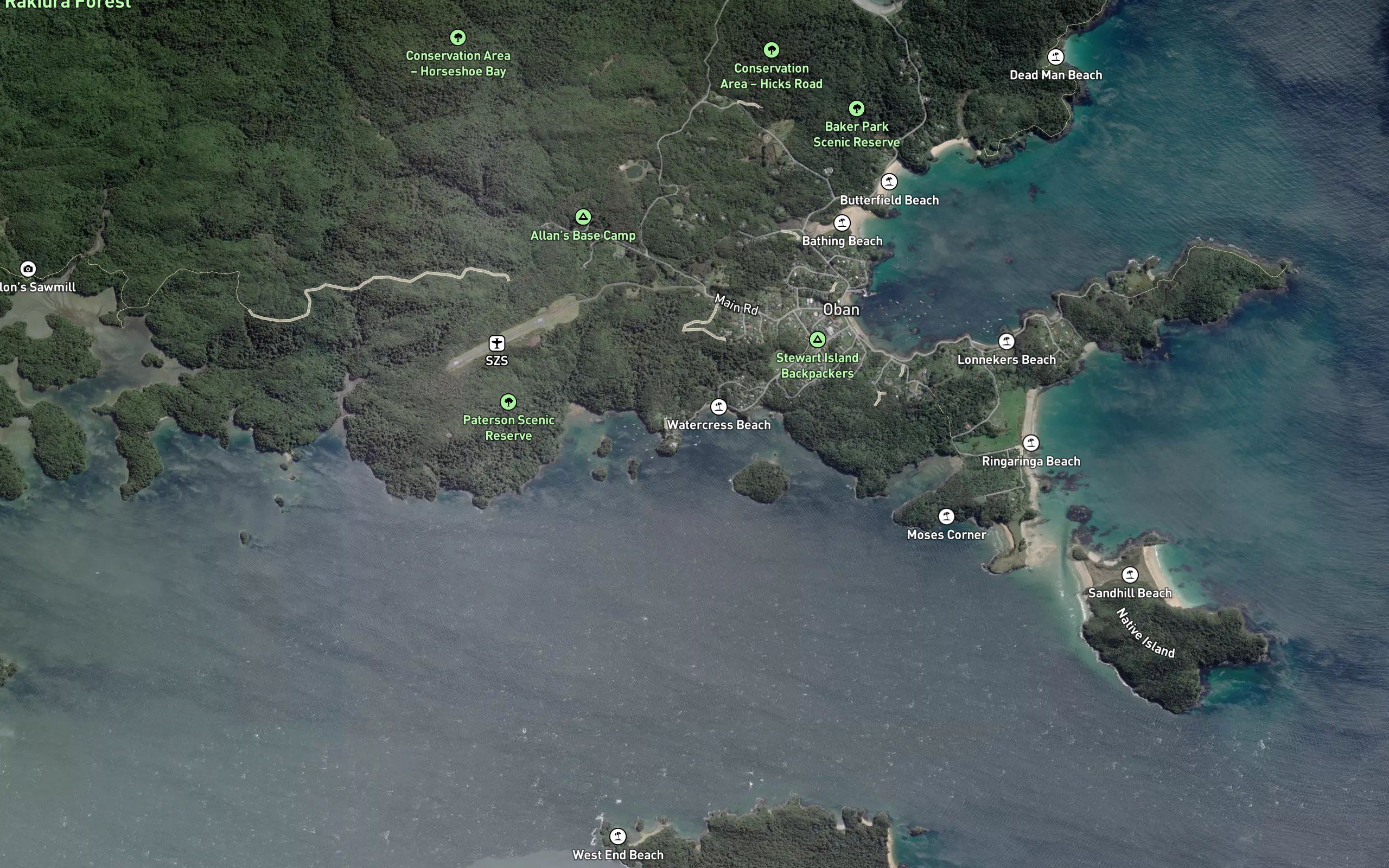Click the Dead Man Beach marker icon
This screenshot has height=868, width=1389.
pos(1055,57)
